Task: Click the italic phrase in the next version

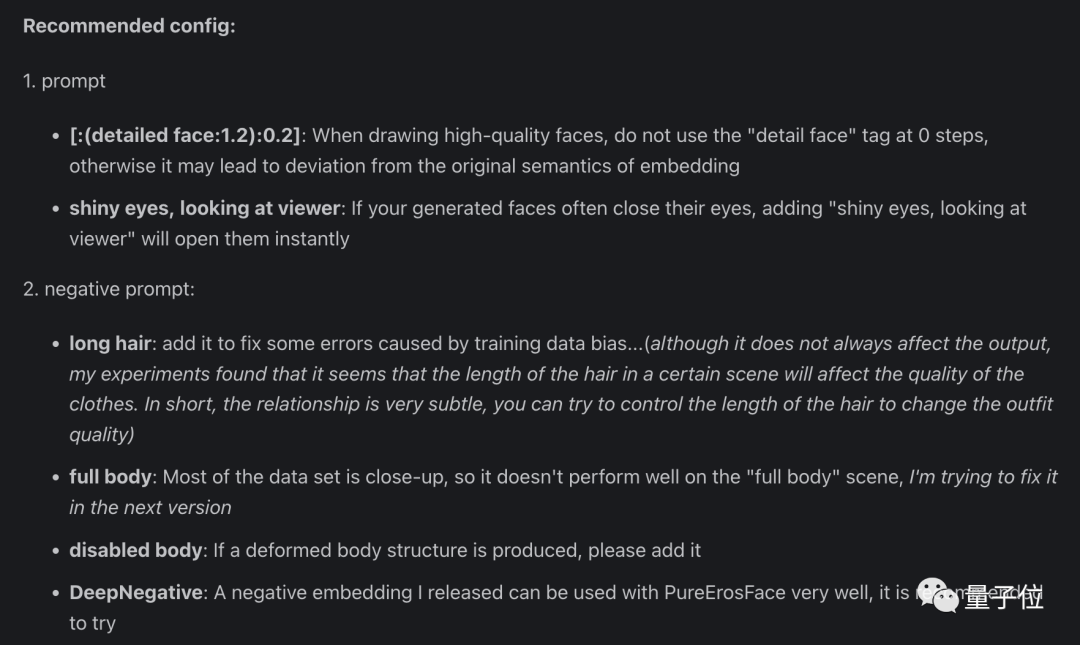Action: tap(150, 507)
